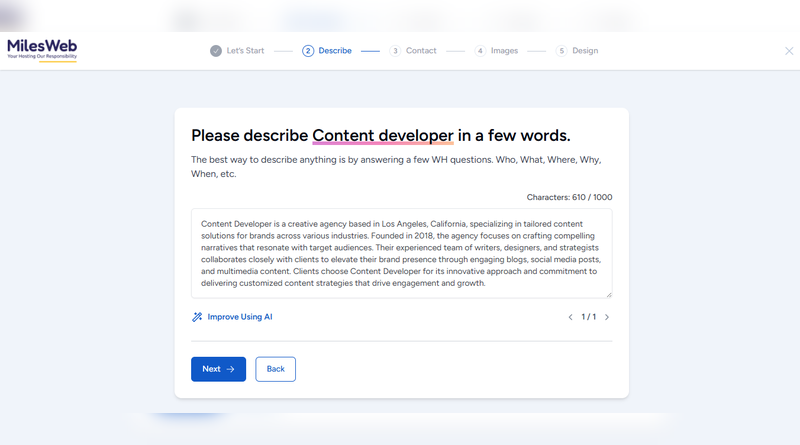Screen dimensions: 800x445
Task: Click the step 5 number circle
Action: point(561,51)
